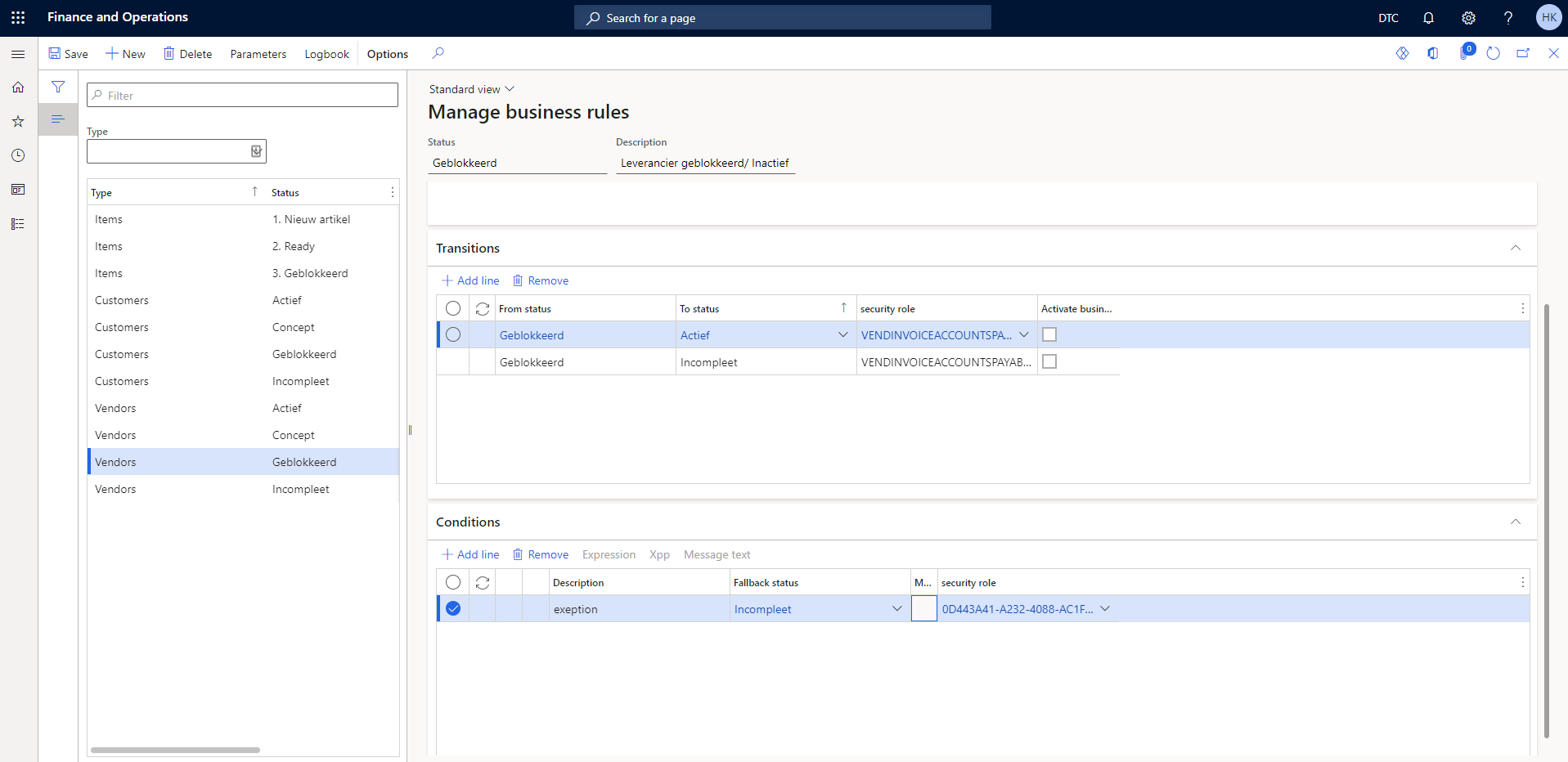Check Activate business rule for Incompleet row
1568x762 pixels.
(1049, 361)
